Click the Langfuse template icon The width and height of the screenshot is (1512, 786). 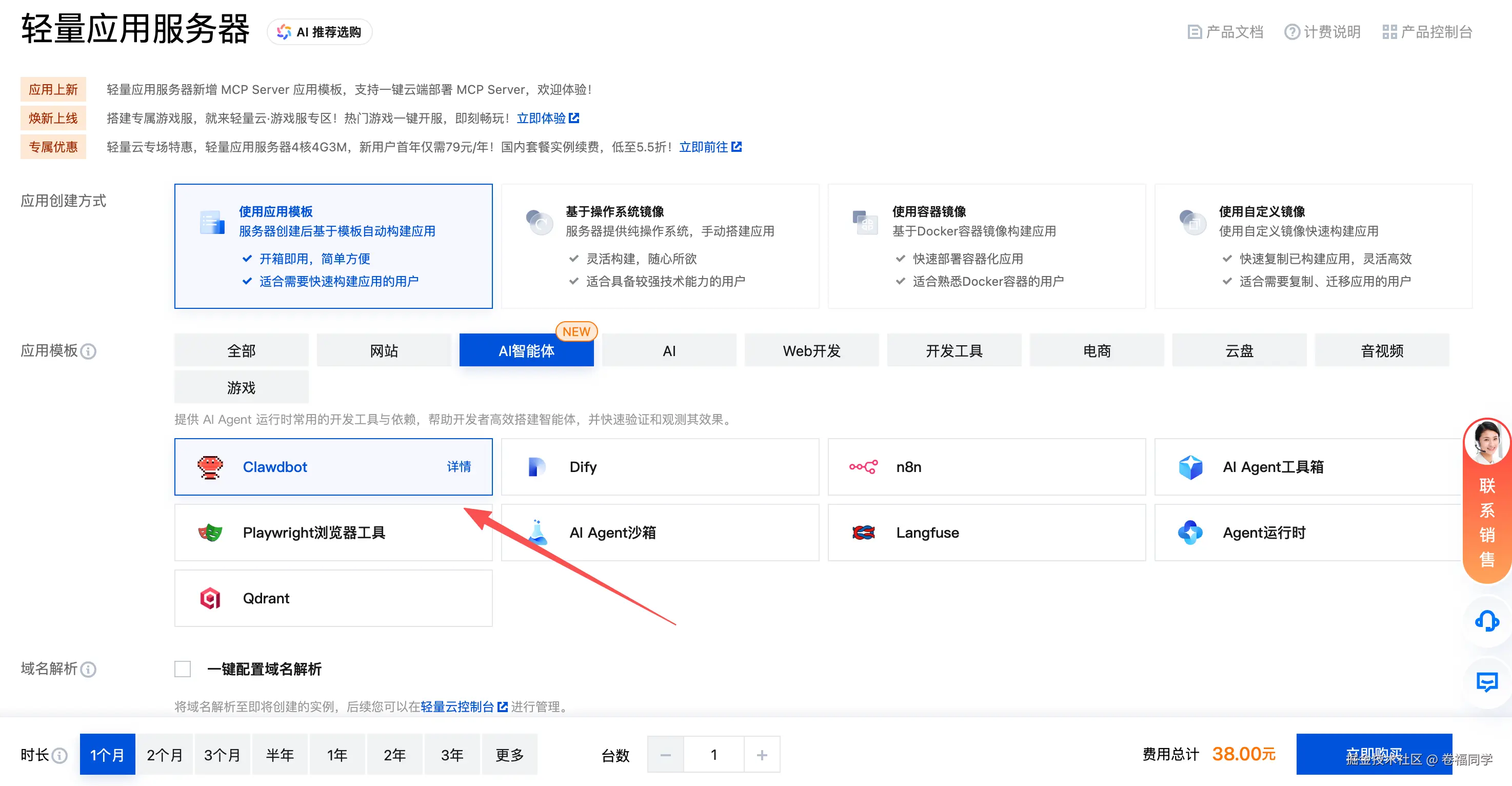(x=863, y=533)
